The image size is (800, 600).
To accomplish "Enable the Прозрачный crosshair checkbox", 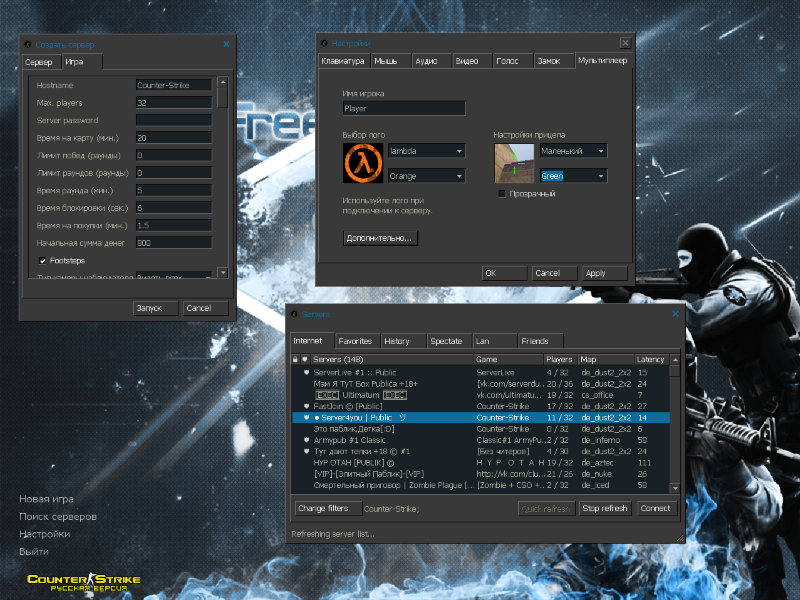I will tap(502, 193).
